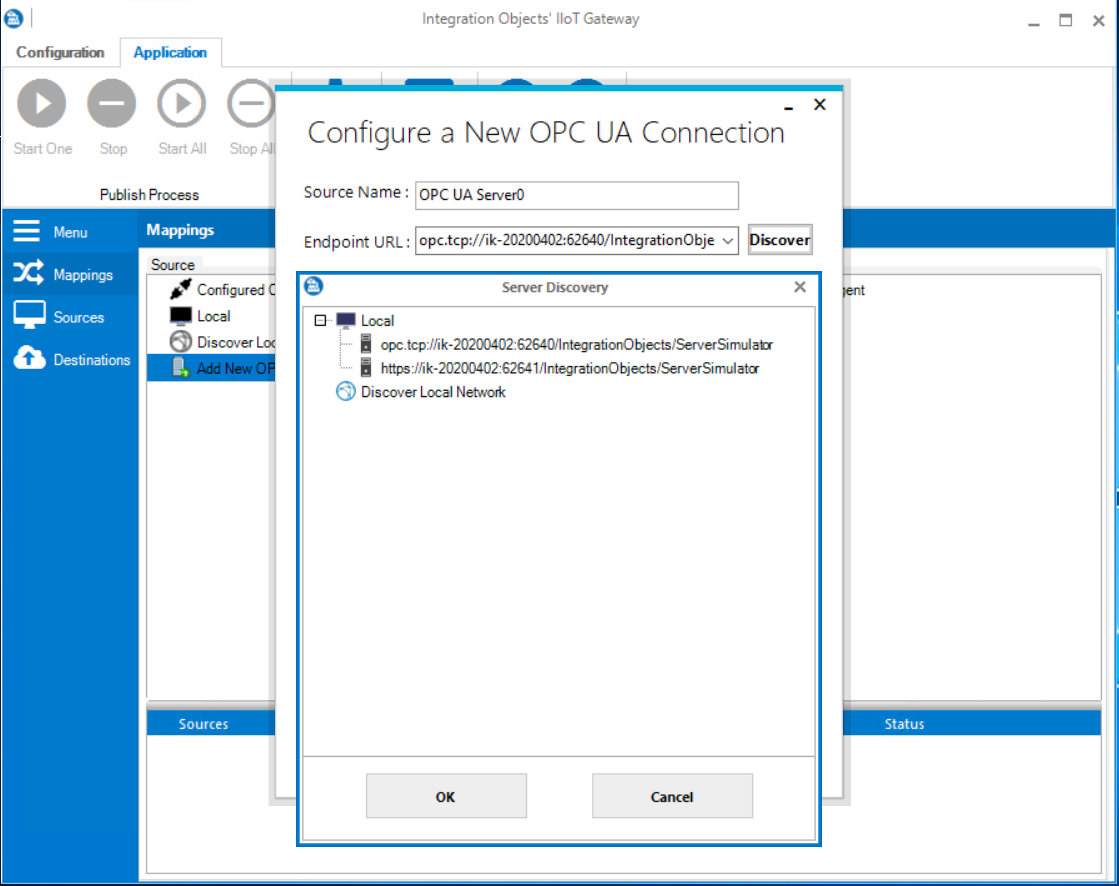Click the Source Name input field
1119x886 pixels.
pos(576,195)
